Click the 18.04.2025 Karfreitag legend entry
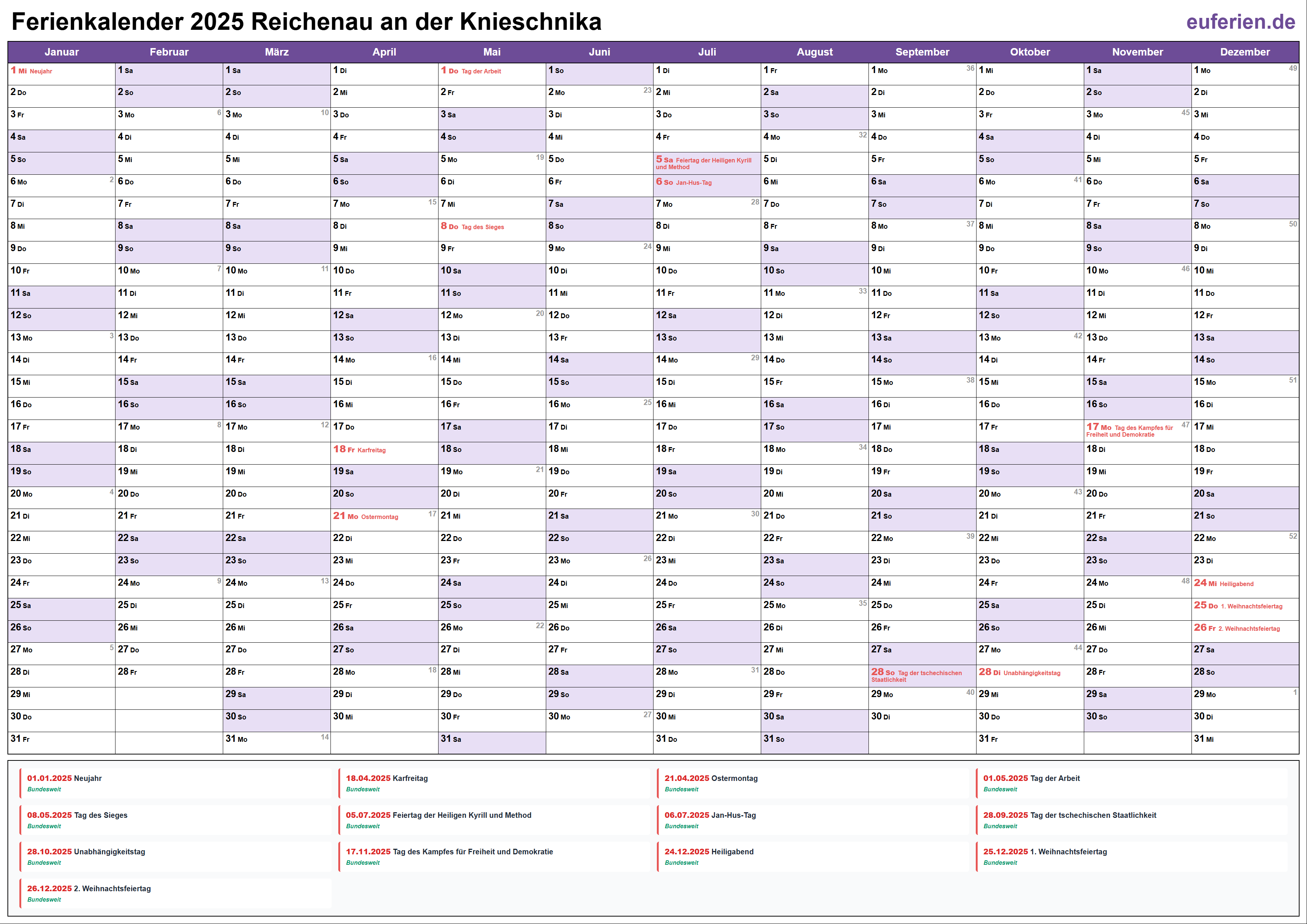The width and height of the screenshot is (1307, 924). click(494, 783)
